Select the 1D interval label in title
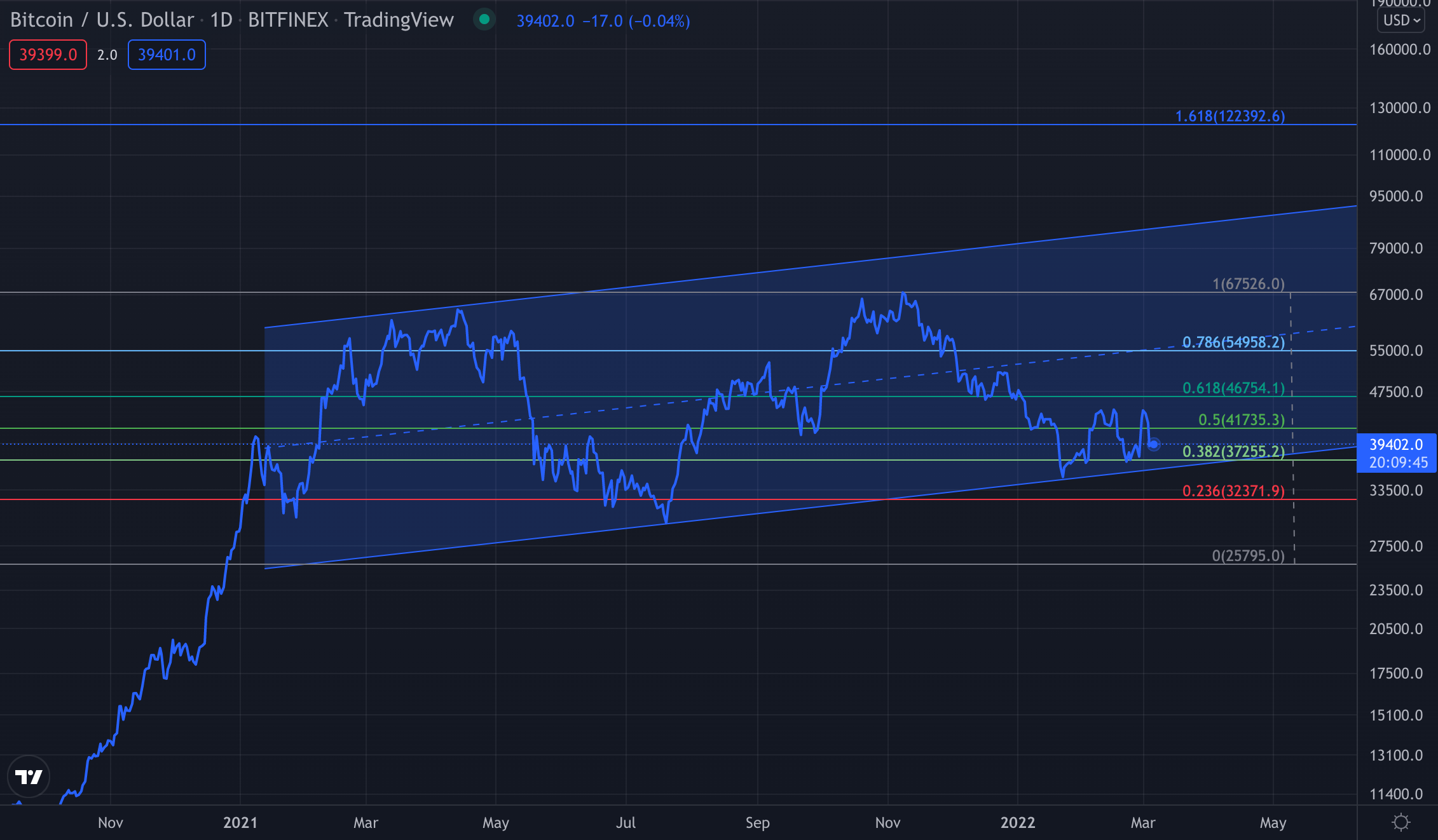The width and height of the screenshot is (1438, 840). pyautogui.click(x=221, y=20)
